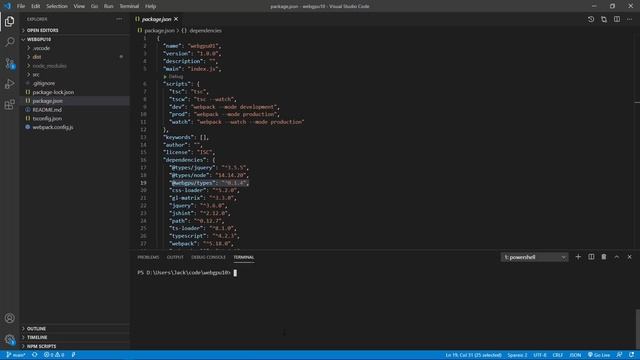Open errors and warnings count in status bar
The image size is (640, 360).
(54, 355)
